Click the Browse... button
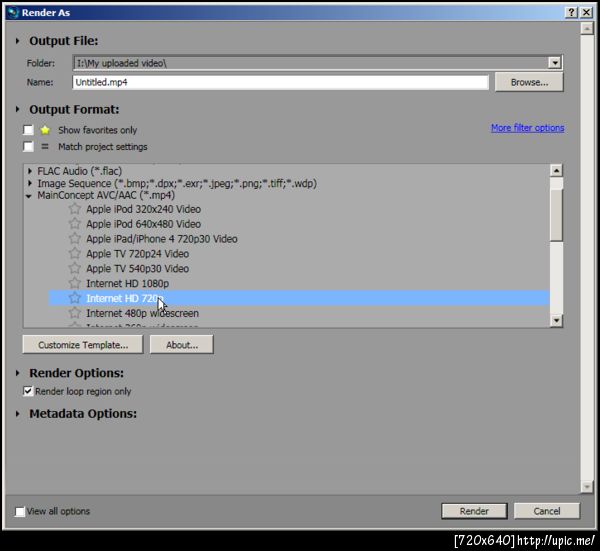 pos(529,82)
